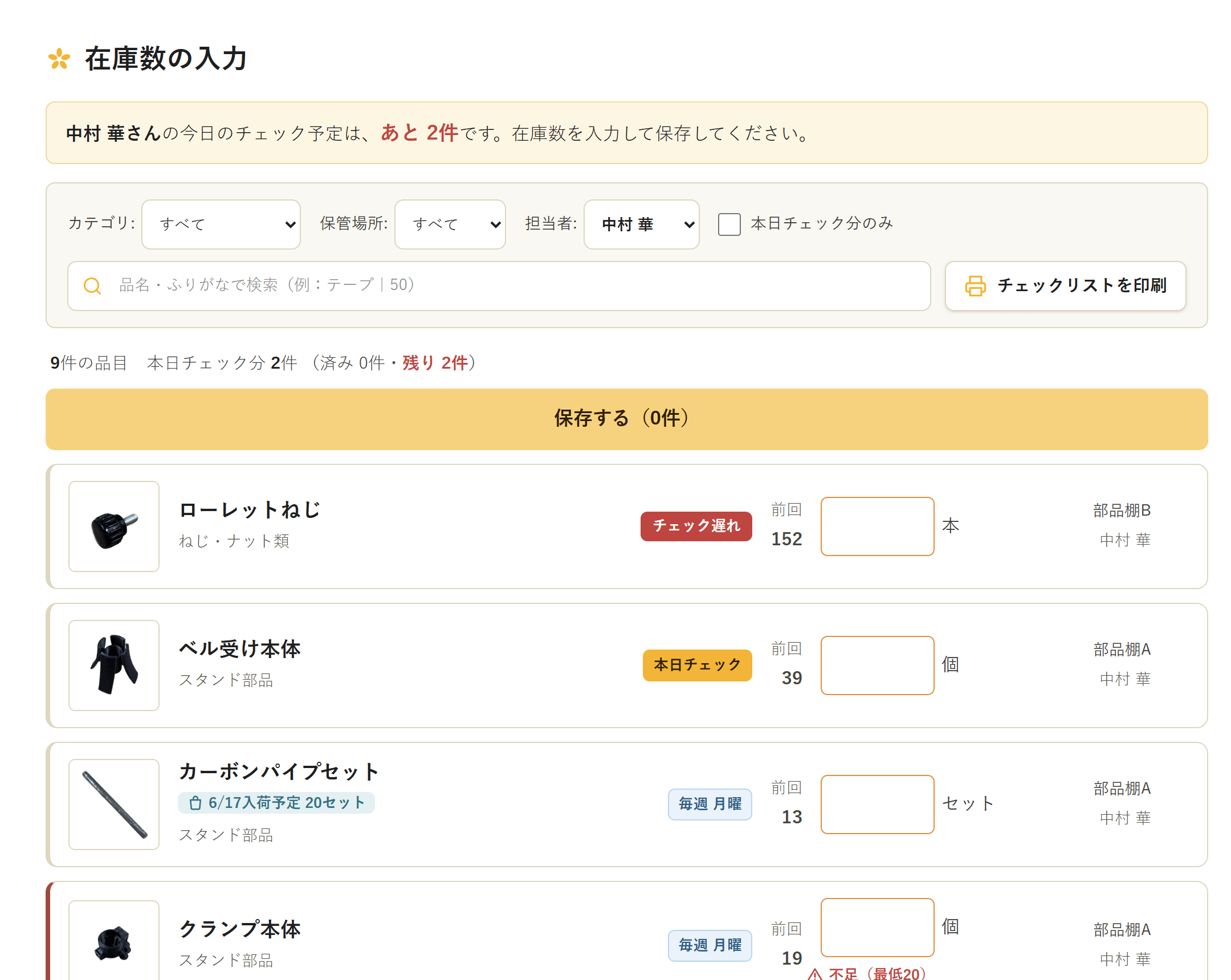Image resolution: width=1231 pixels, height=980 pixels.
Task: Open the カーボンパイプセット product thumbnail
Action: pos(113,804)
